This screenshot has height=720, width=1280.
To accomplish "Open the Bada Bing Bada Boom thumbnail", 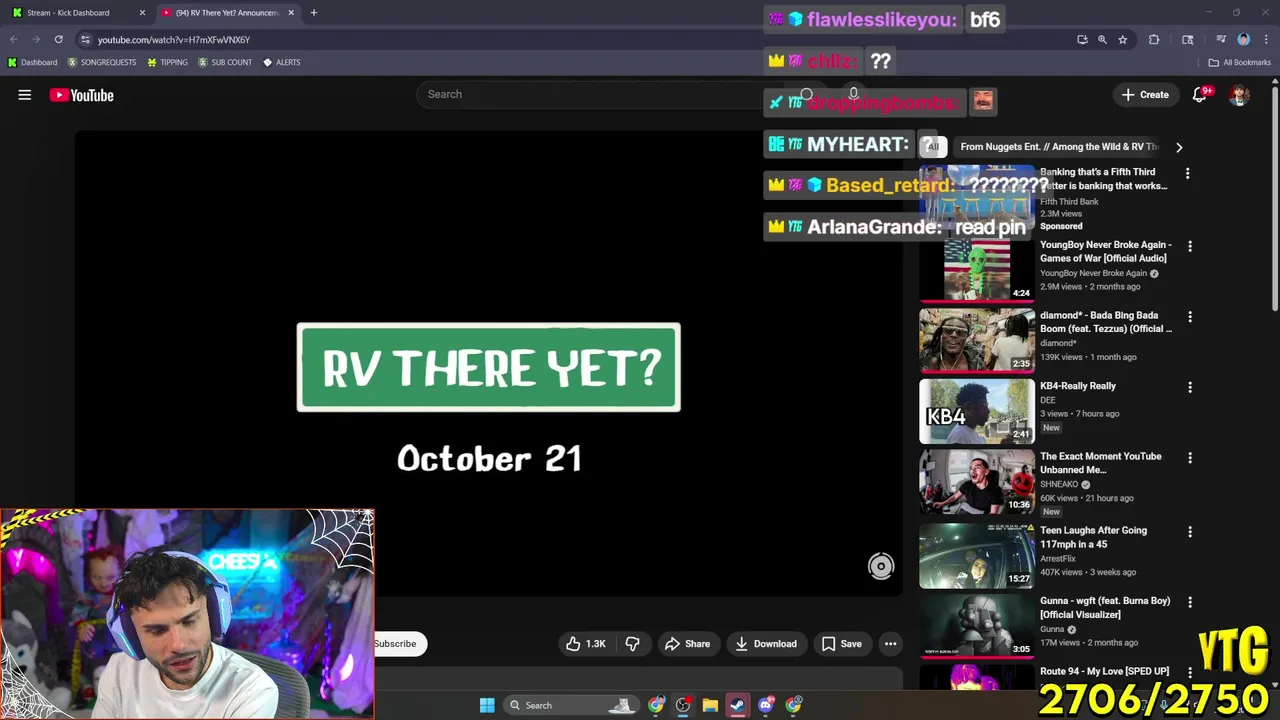I will [x=977, y=340].
